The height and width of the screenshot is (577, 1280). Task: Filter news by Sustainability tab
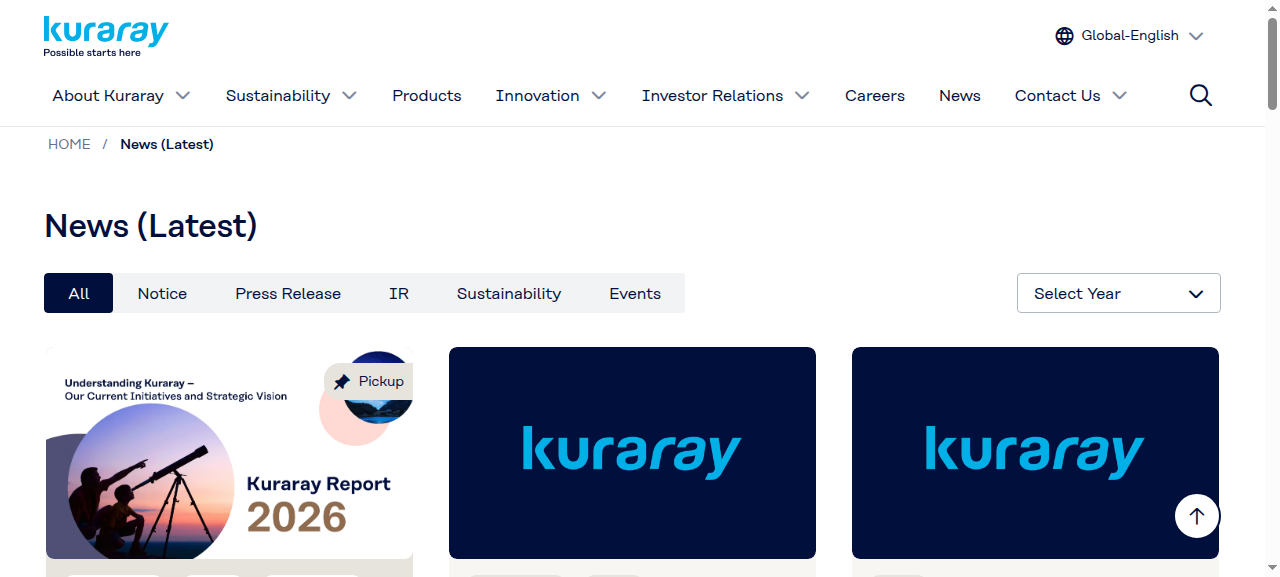(x=509, y=293)
